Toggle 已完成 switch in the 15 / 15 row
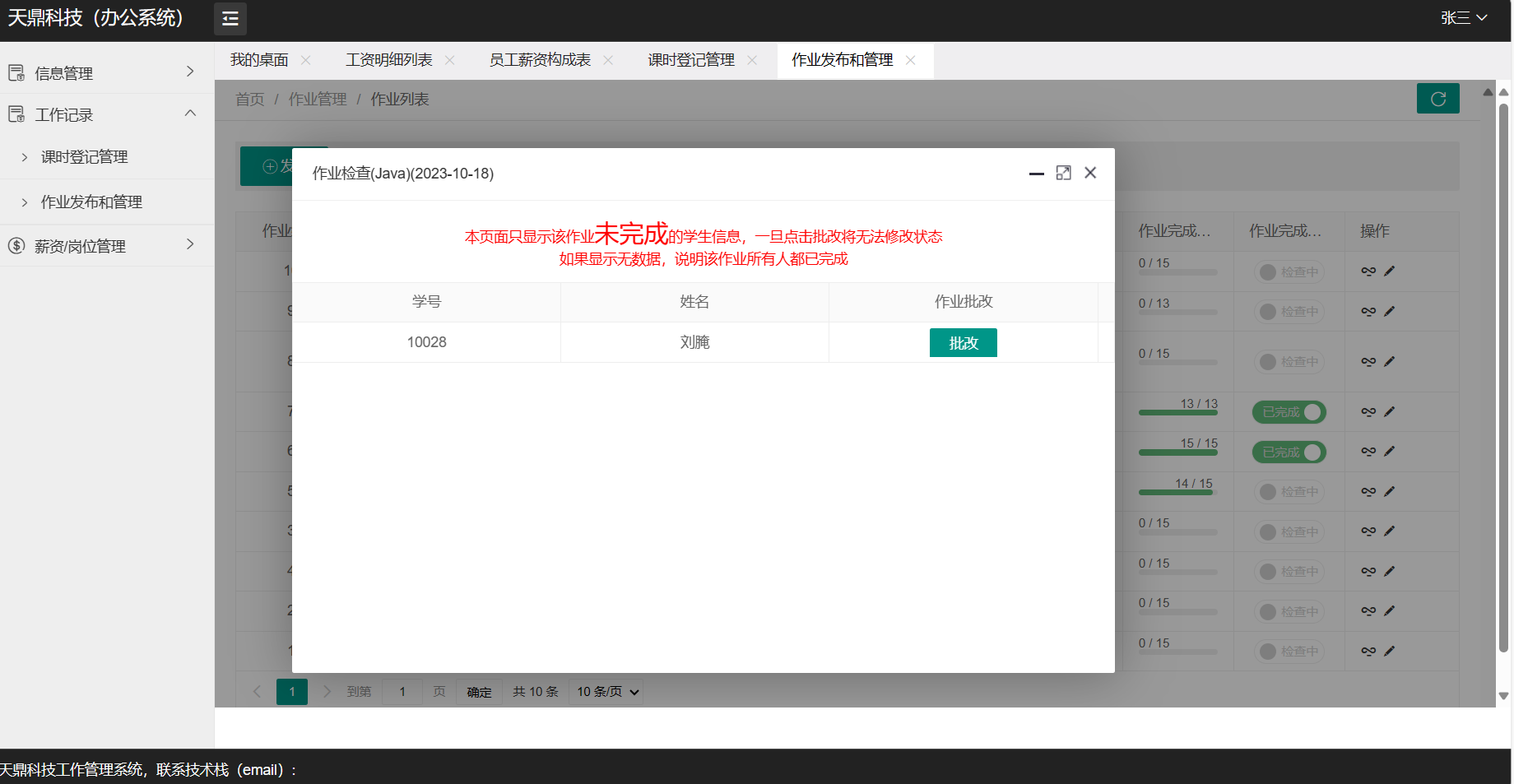The width and height of the screenshot is (1514, 784). [1289, 452]
